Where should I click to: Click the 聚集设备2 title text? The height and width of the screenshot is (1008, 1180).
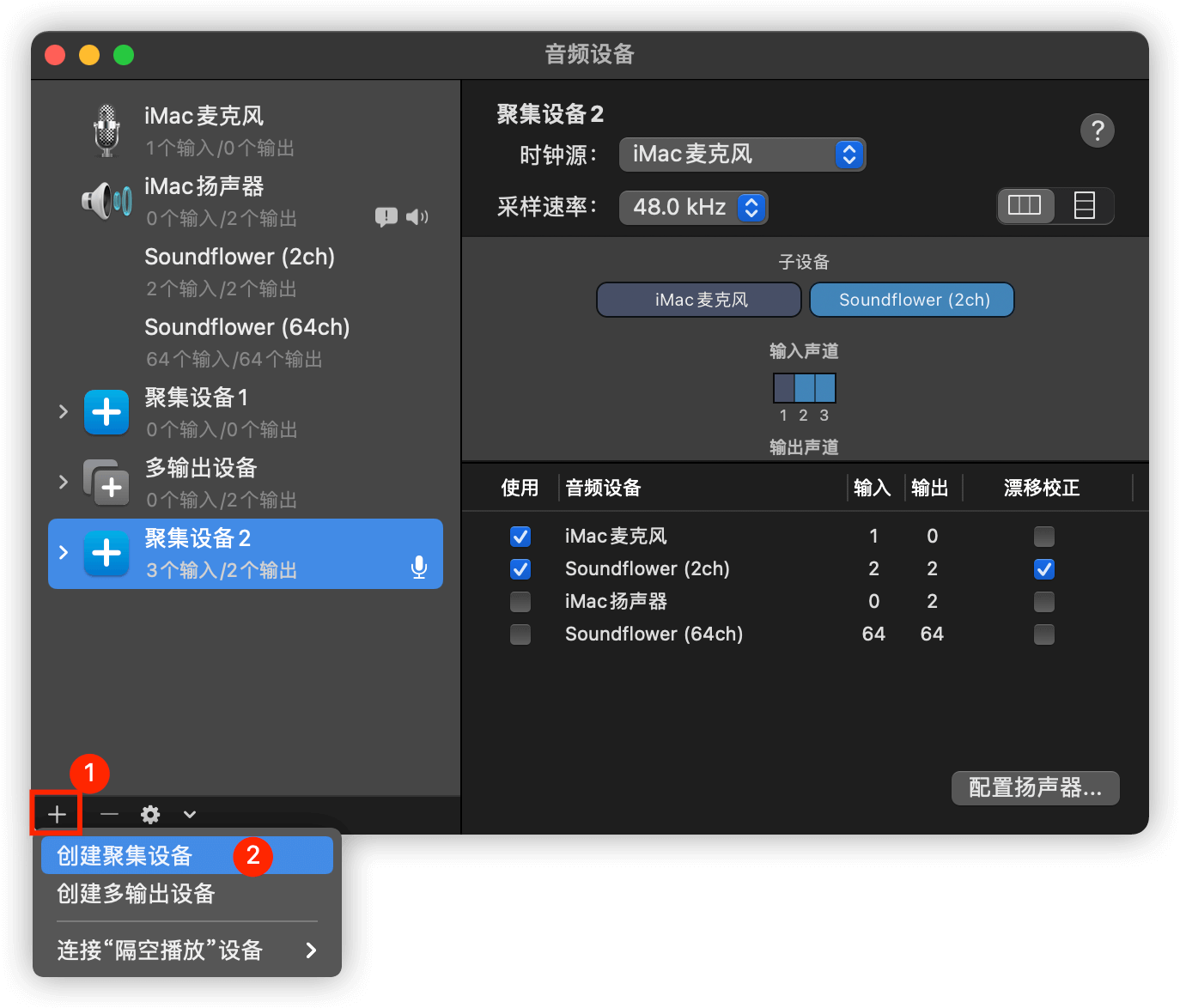pyautogui.click(x=550, y=114)
